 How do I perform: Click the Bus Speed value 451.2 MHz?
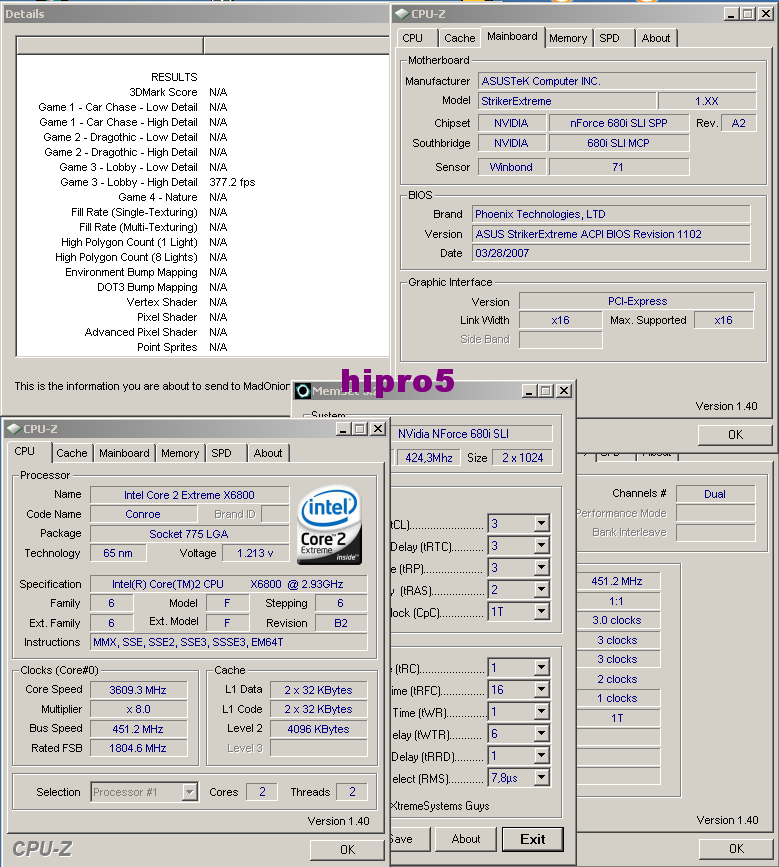[x=138, y=729]
